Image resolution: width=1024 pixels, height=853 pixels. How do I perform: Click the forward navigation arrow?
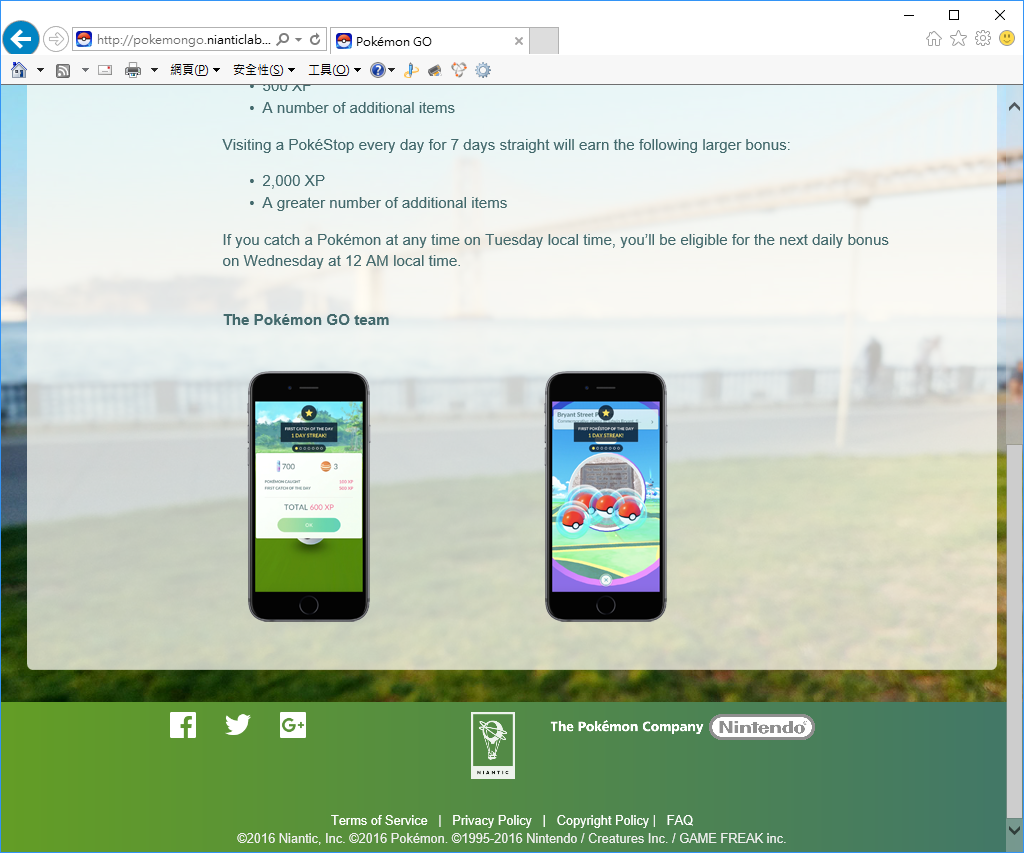tap(56, 39)
